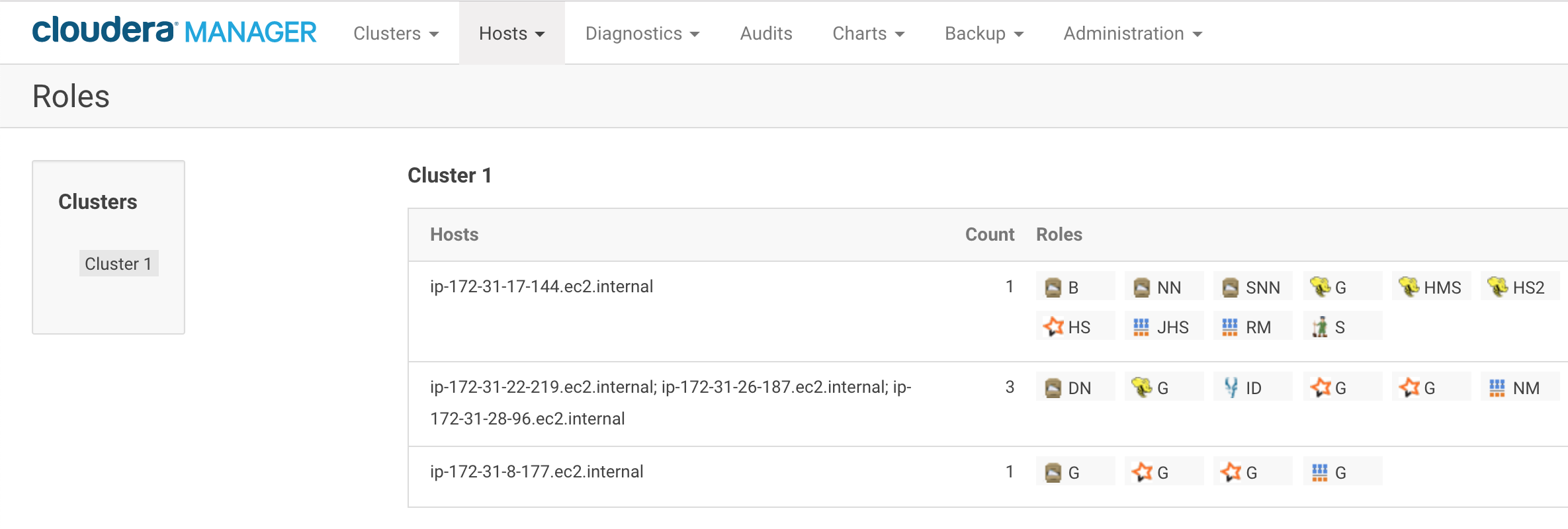
Task: Expand the Administration dropdown
Action: click(x=1132, y=33)
